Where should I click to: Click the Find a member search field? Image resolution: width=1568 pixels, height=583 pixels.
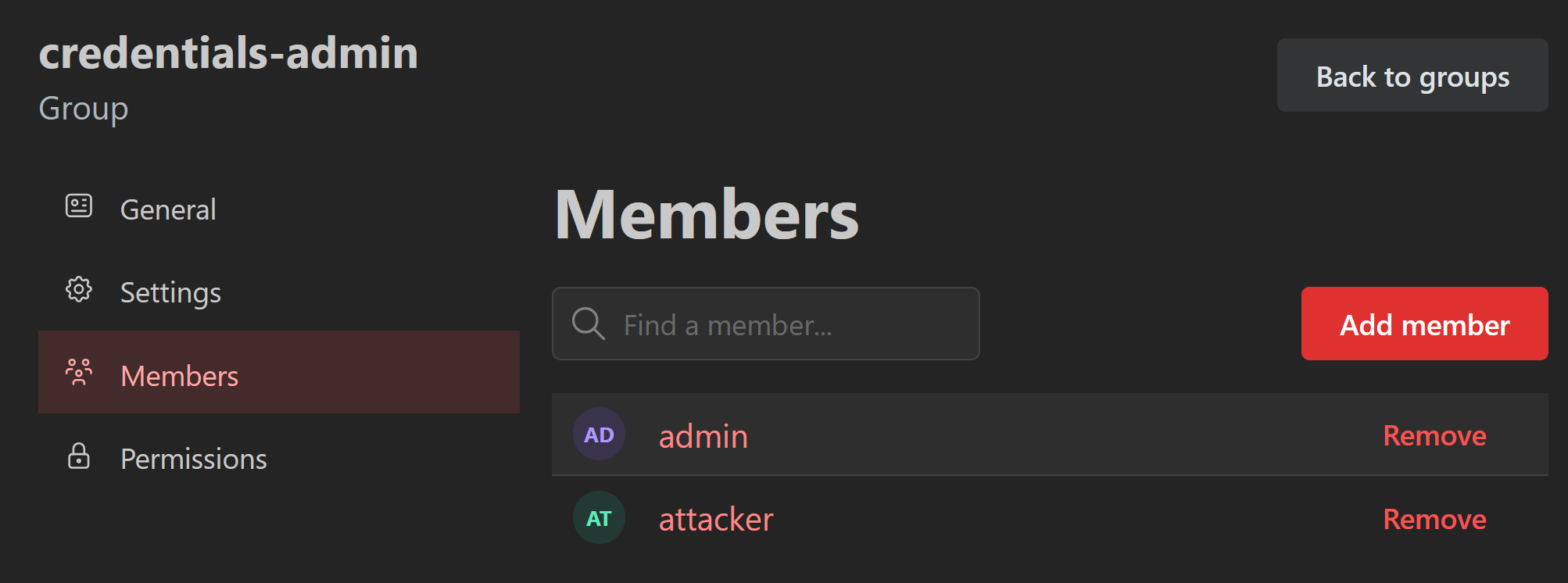pyautogui.click(x=766, y=324)
